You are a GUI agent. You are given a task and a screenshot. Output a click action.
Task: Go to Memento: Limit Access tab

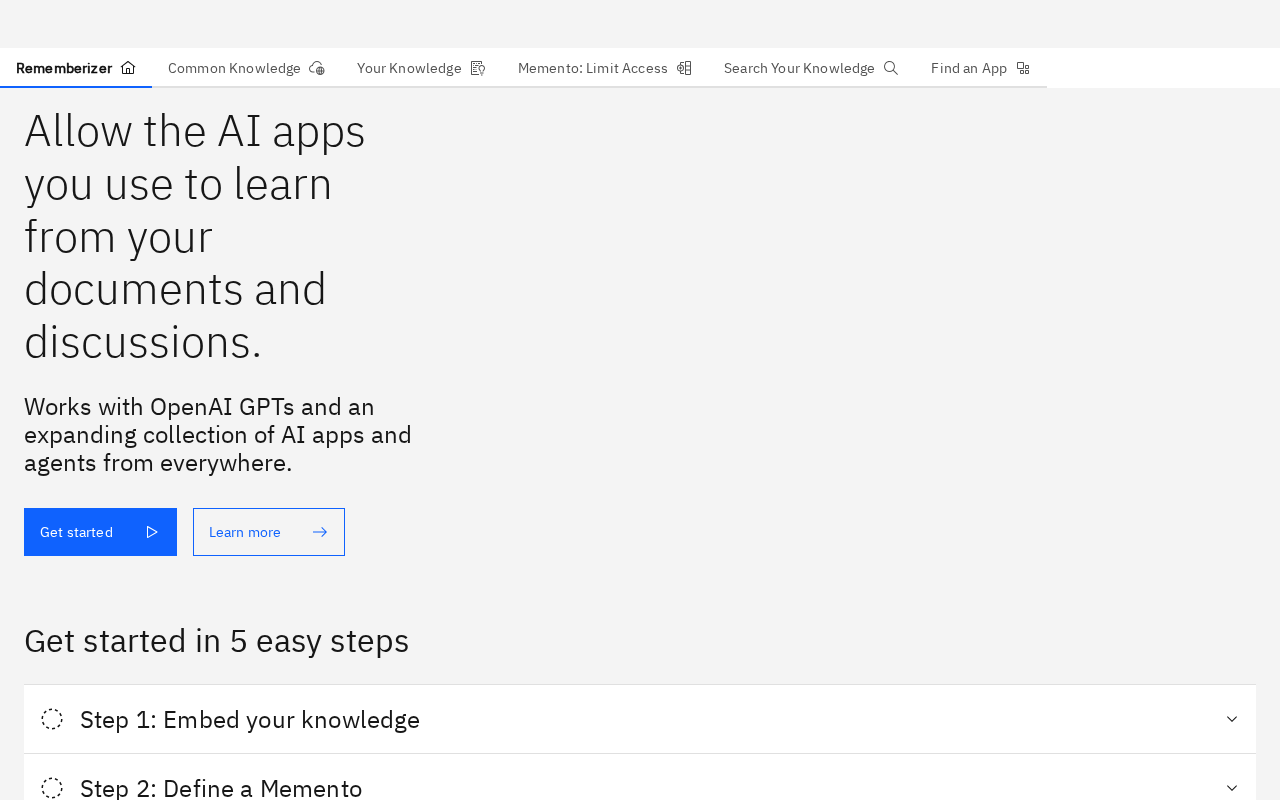point(592,68)
